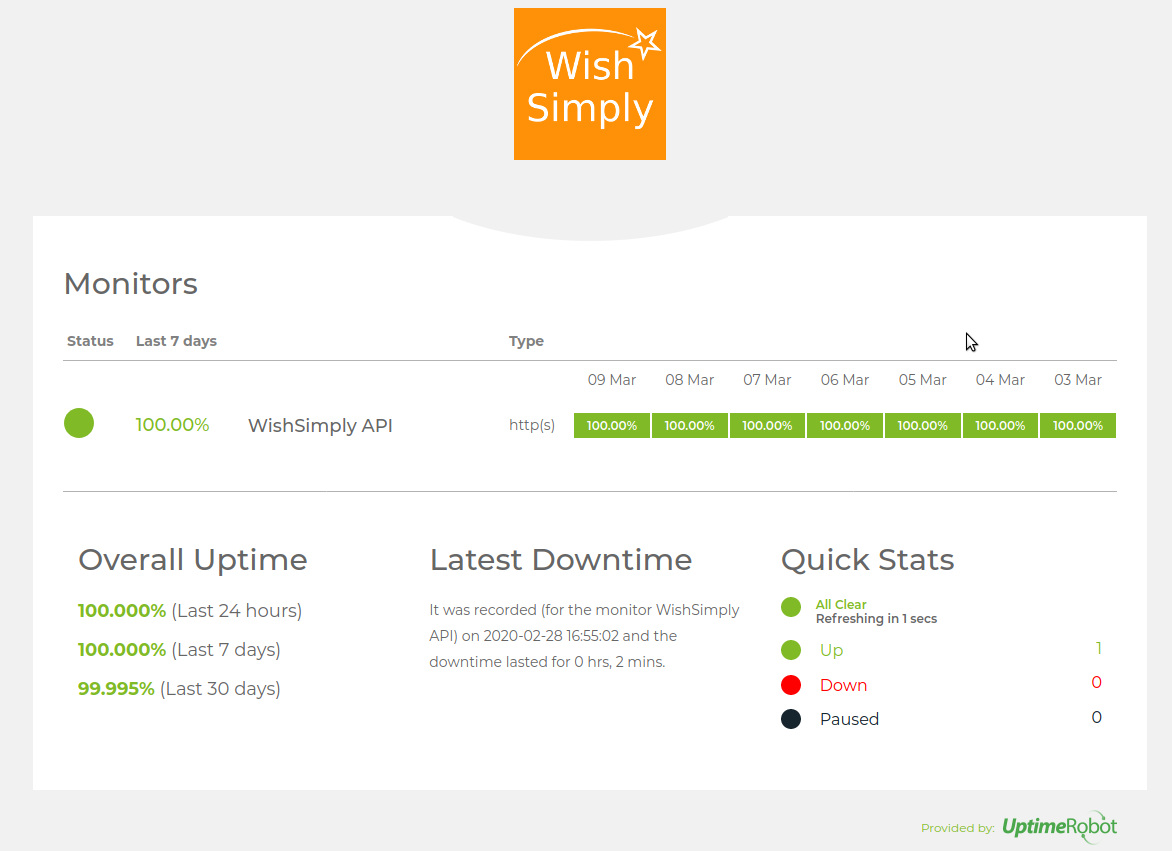
Task: Click the Last 7 days column header
Action: point(176,341)
